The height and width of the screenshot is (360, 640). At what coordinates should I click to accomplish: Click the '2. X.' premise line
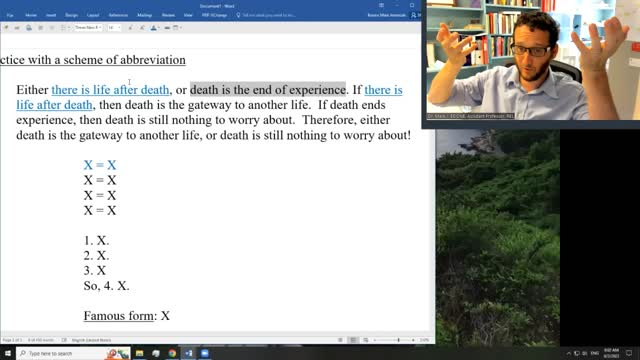[96, 256]
